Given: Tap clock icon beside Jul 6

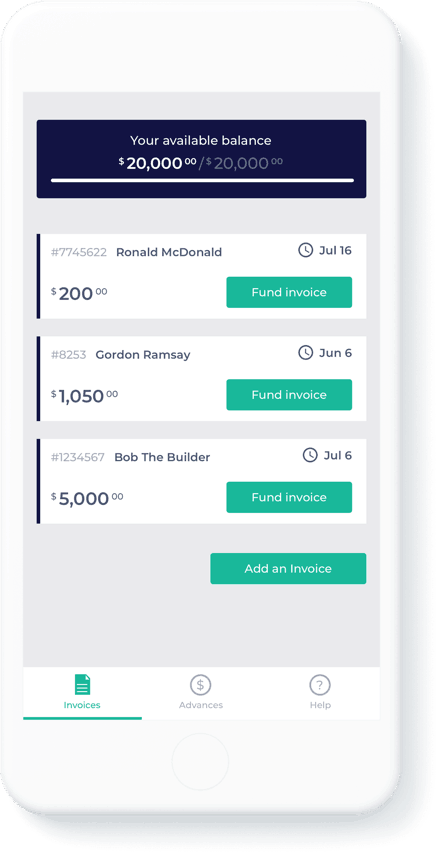Looking at the screenshot, I should [x=310, y=455].
